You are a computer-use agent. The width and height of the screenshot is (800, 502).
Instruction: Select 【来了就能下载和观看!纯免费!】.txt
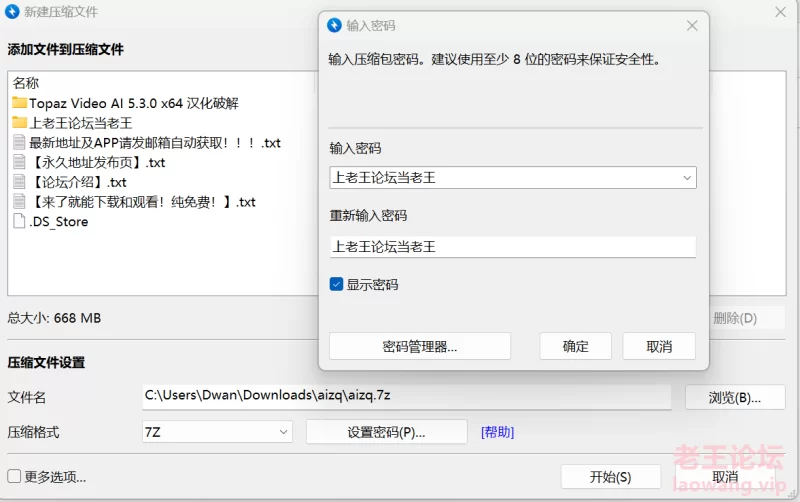tap(142, 202)
